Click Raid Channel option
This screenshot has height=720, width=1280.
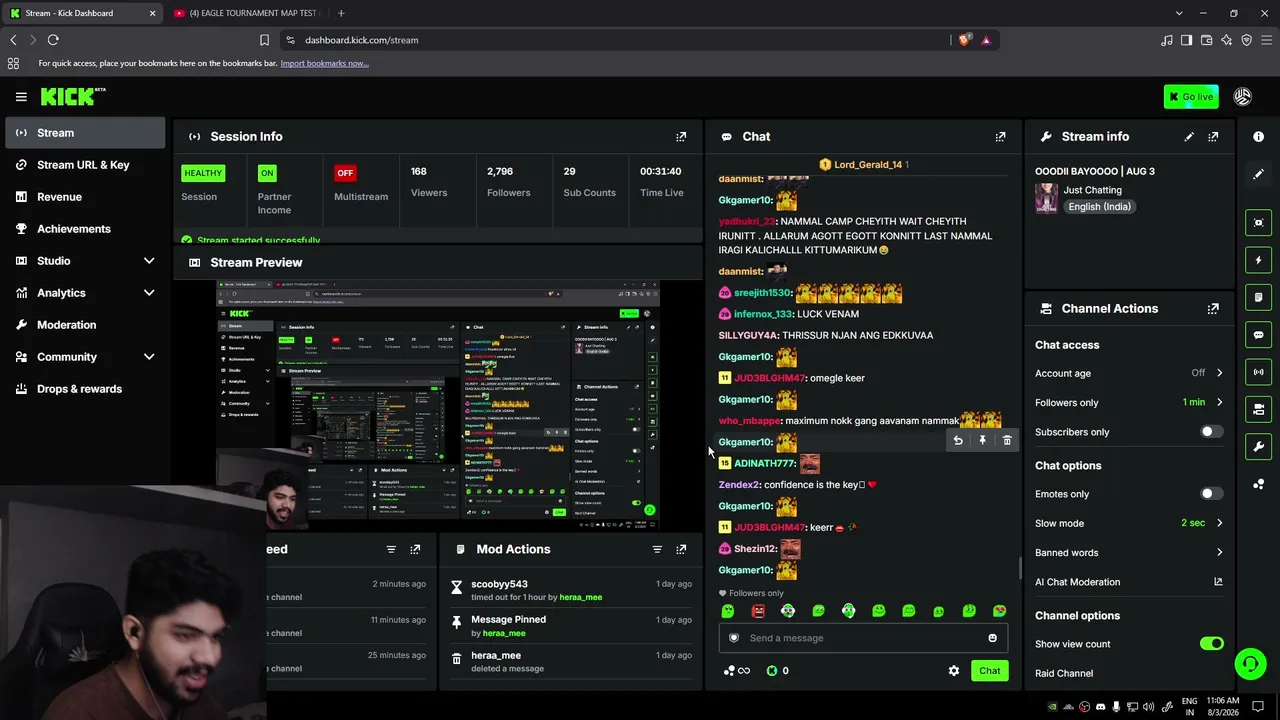[1064, 673]
